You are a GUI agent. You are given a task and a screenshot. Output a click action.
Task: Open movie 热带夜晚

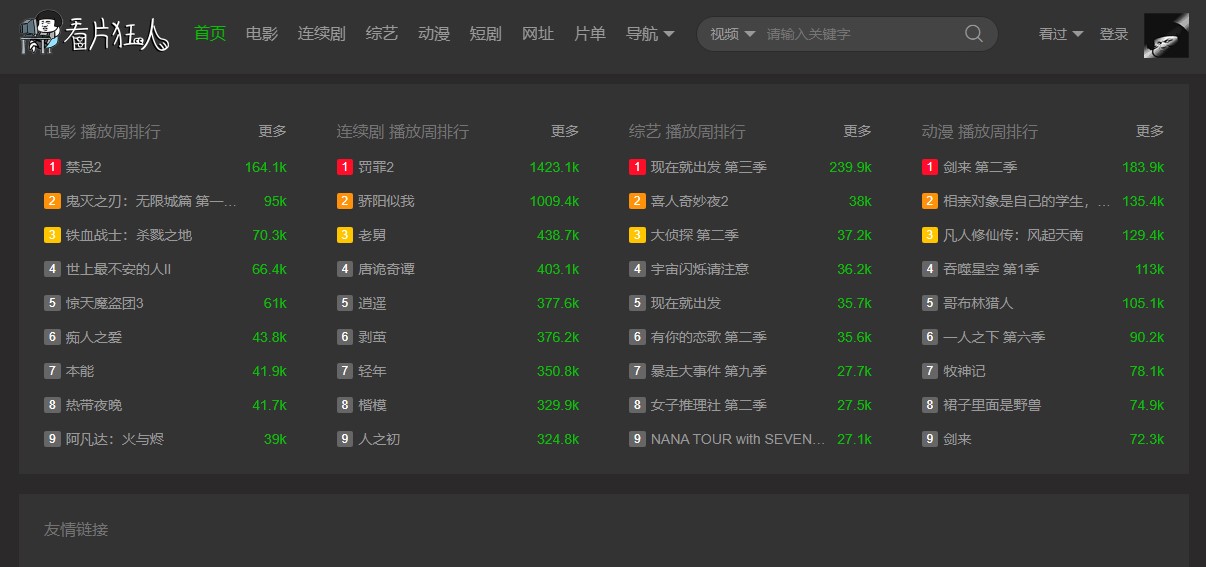tap(94, 405)
